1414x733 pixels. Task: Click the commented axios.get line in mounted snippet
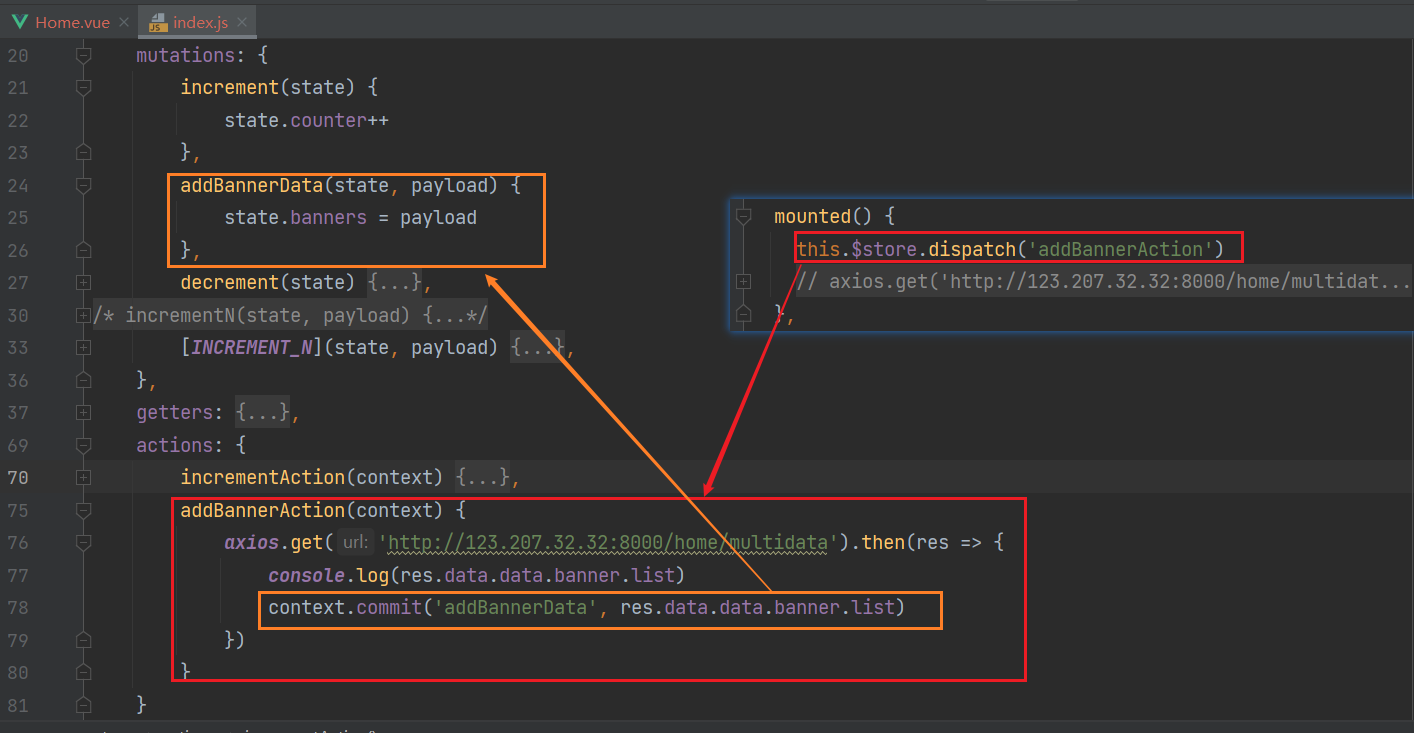tap(1104, 281)
